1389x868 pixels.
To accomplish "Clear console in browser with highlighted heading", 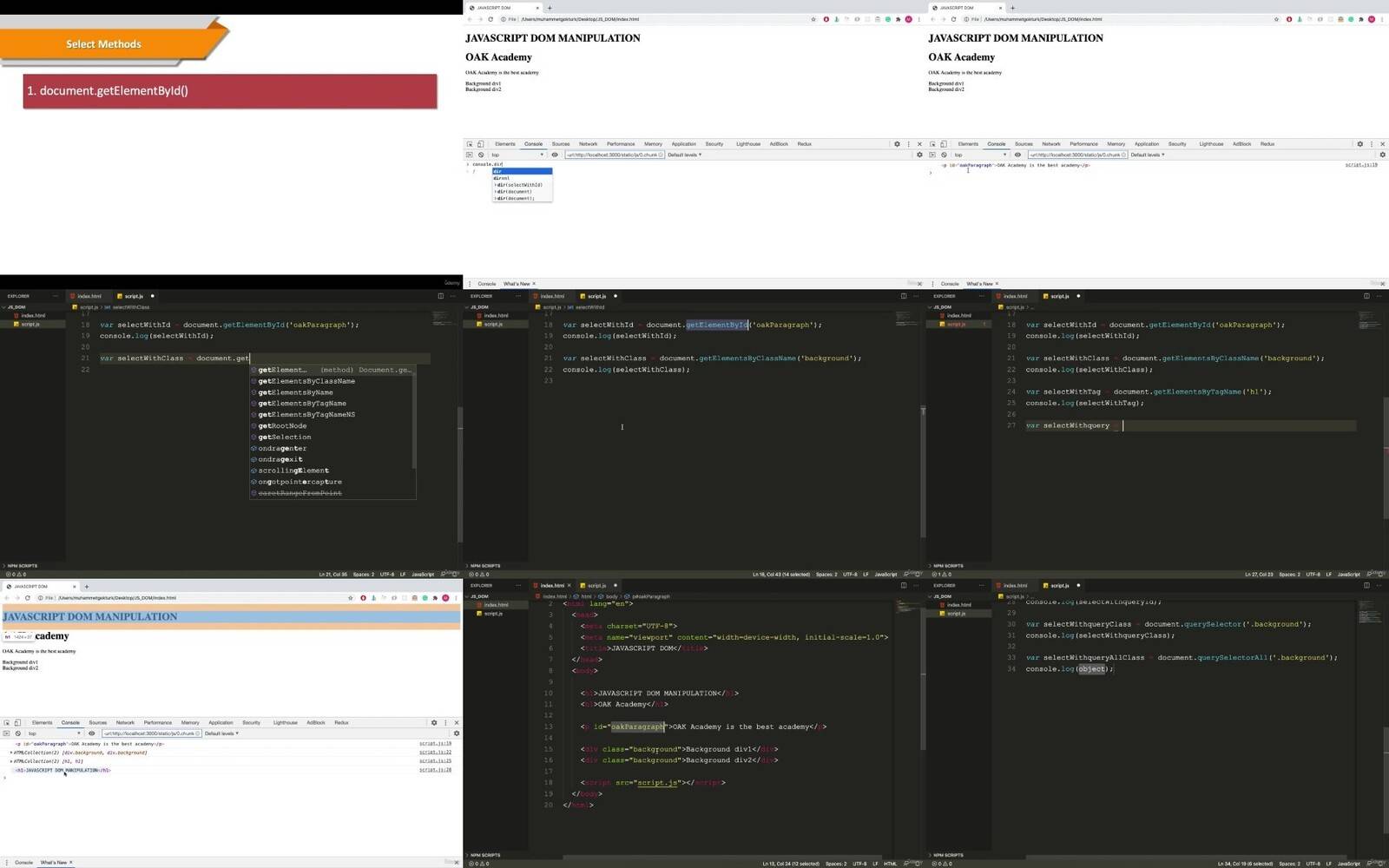I will point(17,733).
